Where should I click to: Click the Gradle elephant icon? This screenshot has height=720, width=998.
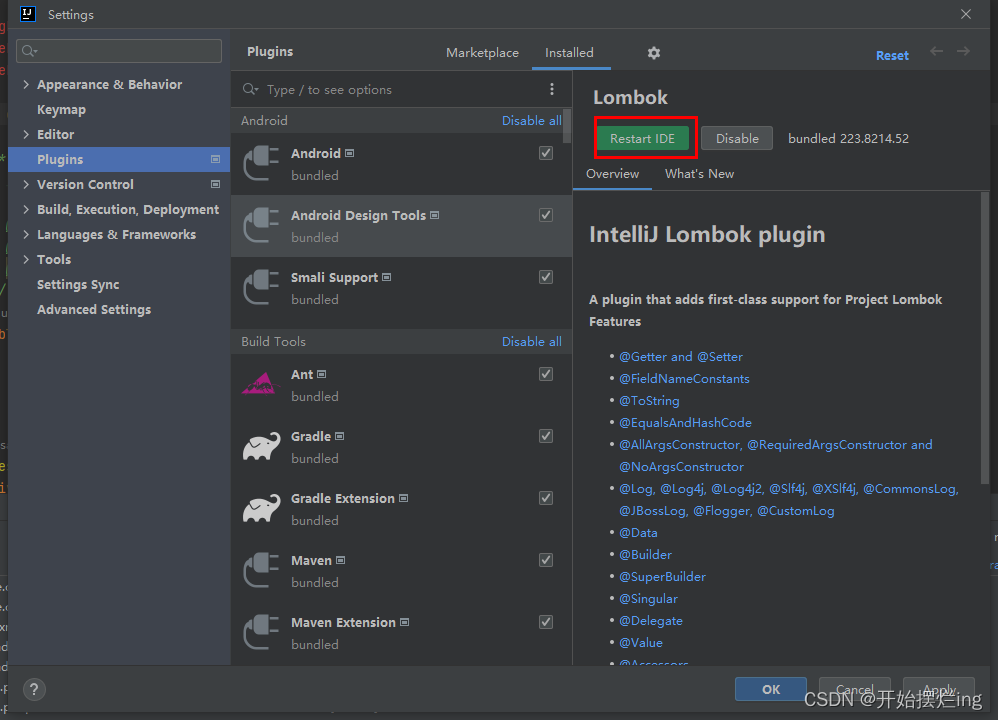[260, 446]
